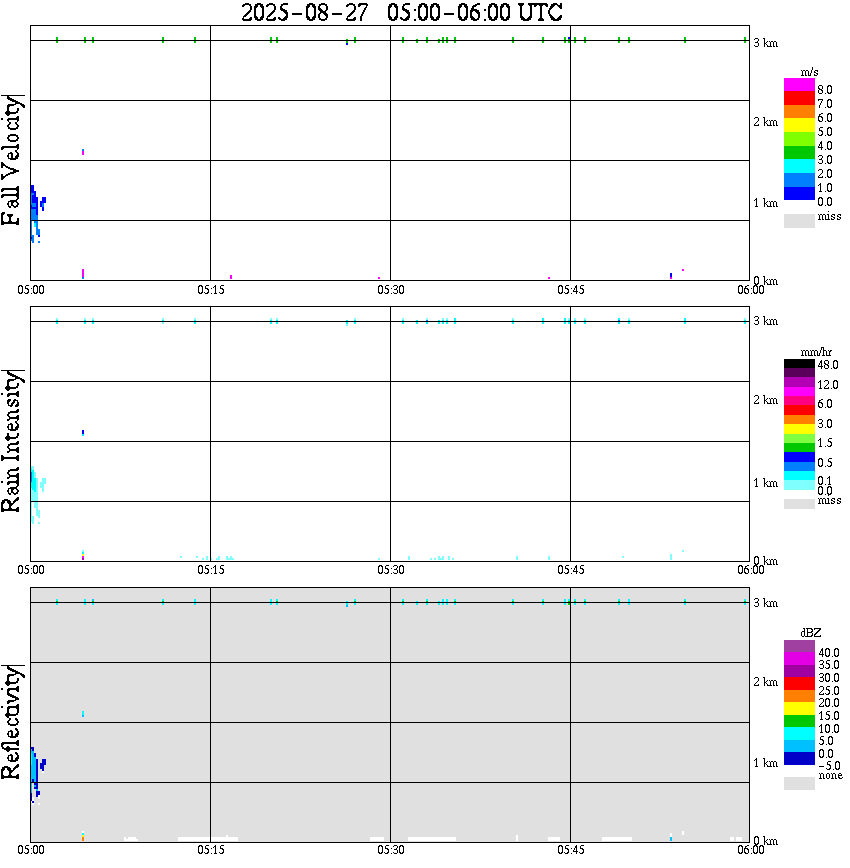Viewport: 850px width, 868px height.
Task: Pick the orange swatch in the Reflectivity legend
Action: coord(799,696)
